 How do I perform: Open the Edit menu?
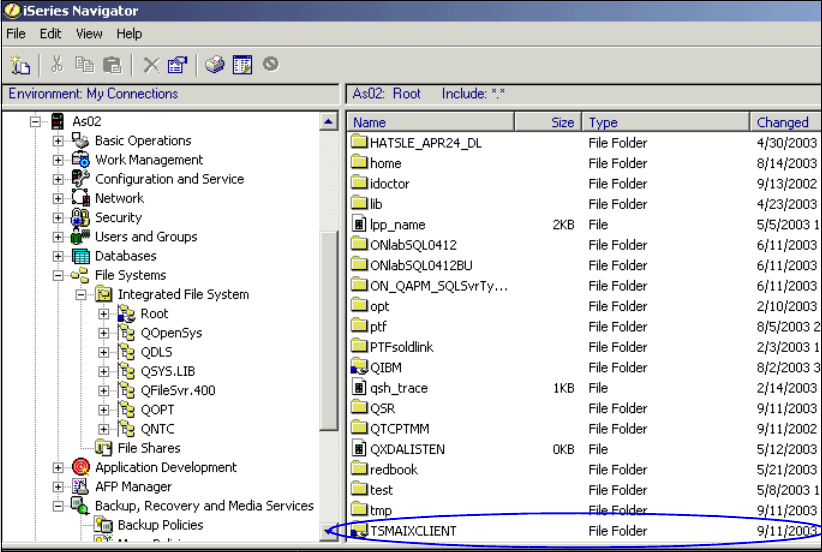[x=50, y=34]
